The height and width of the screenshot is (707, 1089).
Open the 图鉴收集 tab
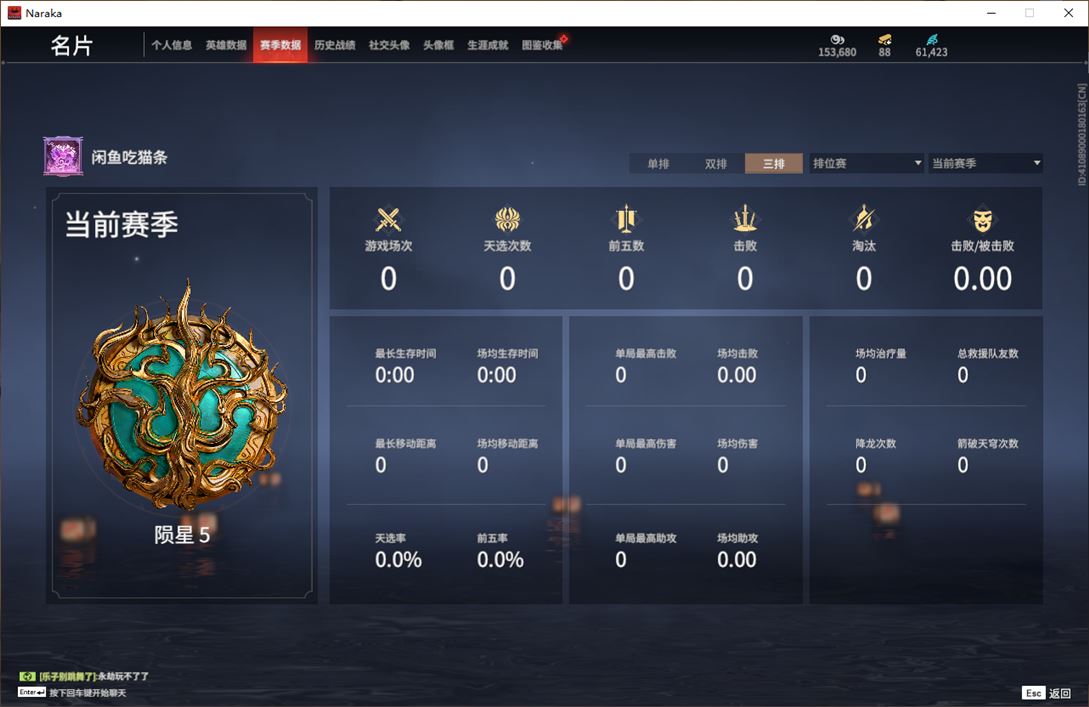[x=542, y=45]
